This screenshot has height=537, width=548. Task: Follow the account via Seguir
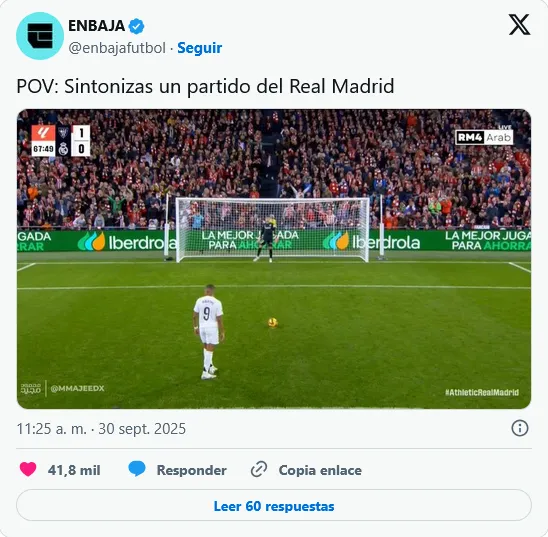point(200,48)
